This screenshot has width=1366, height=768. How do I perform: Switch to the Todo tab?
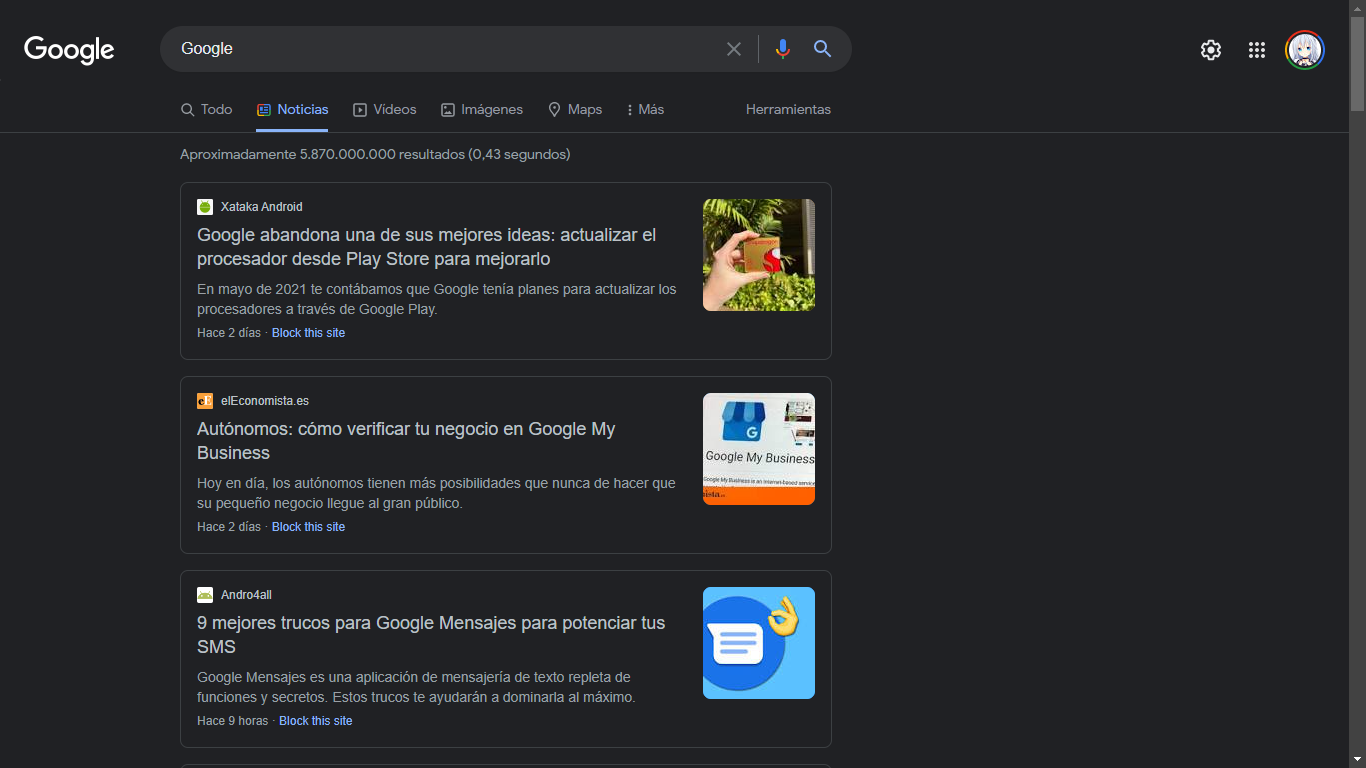pyautogui.click(x=206, y=110)
